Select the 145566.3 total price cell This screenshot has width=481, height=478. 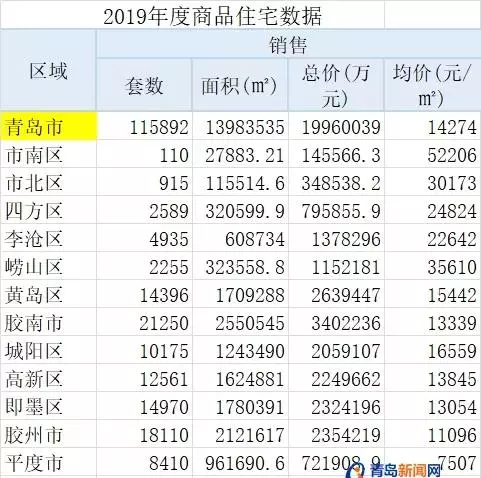point(336,154)
